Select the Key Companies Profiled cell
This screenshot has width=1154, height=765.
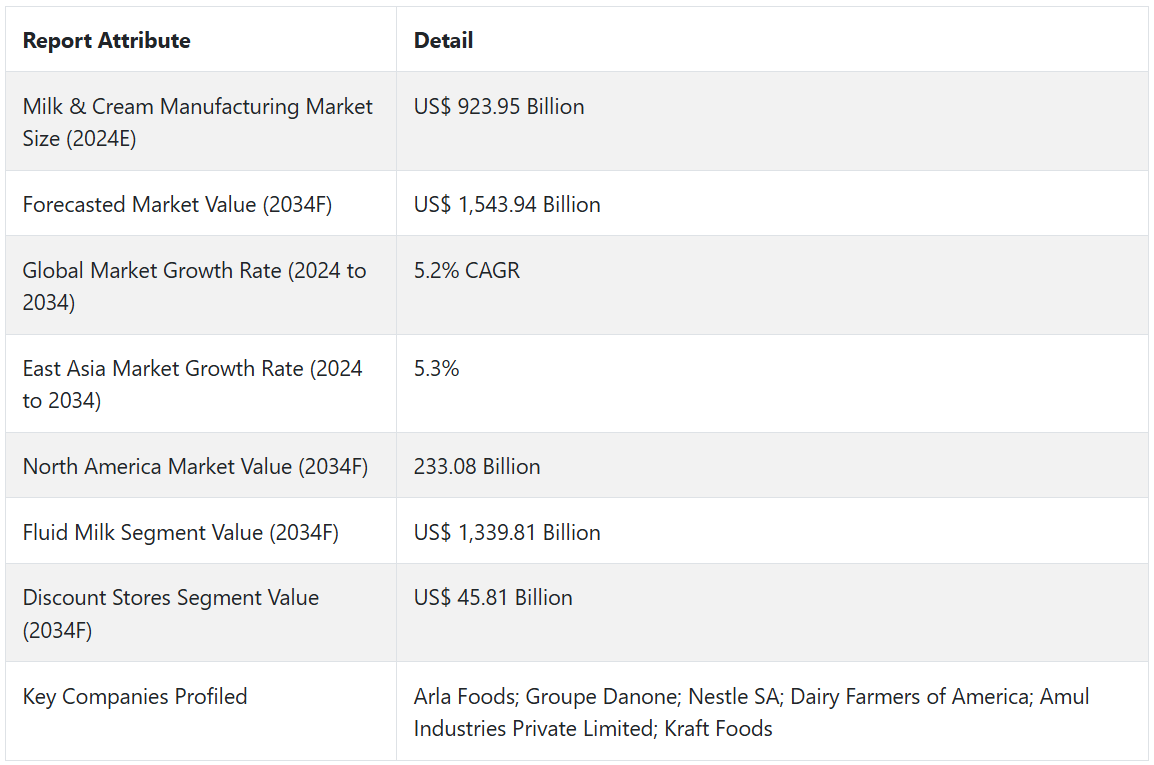tap(135, 697)
